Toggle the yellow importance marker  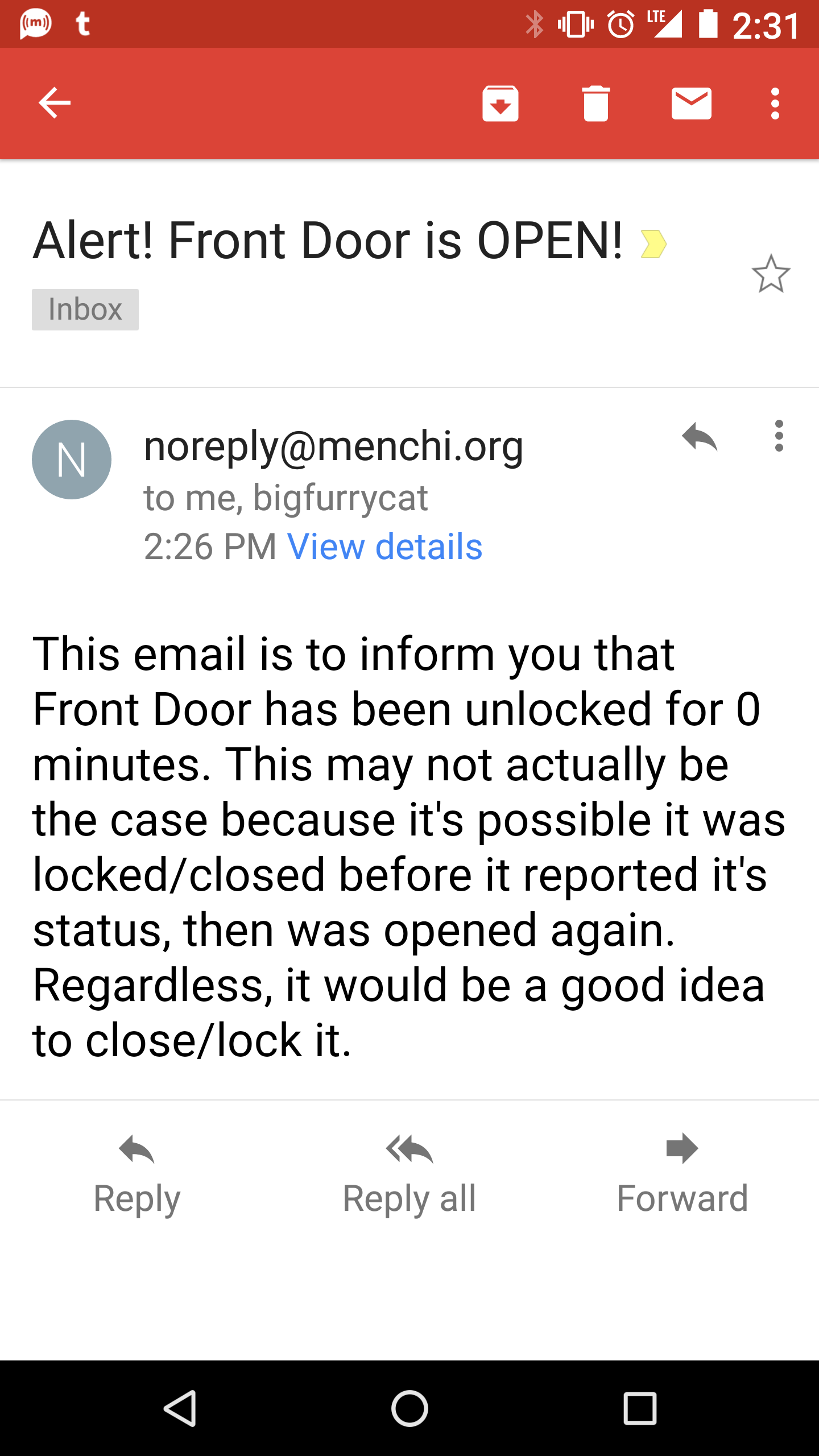[x=653, y=244]
